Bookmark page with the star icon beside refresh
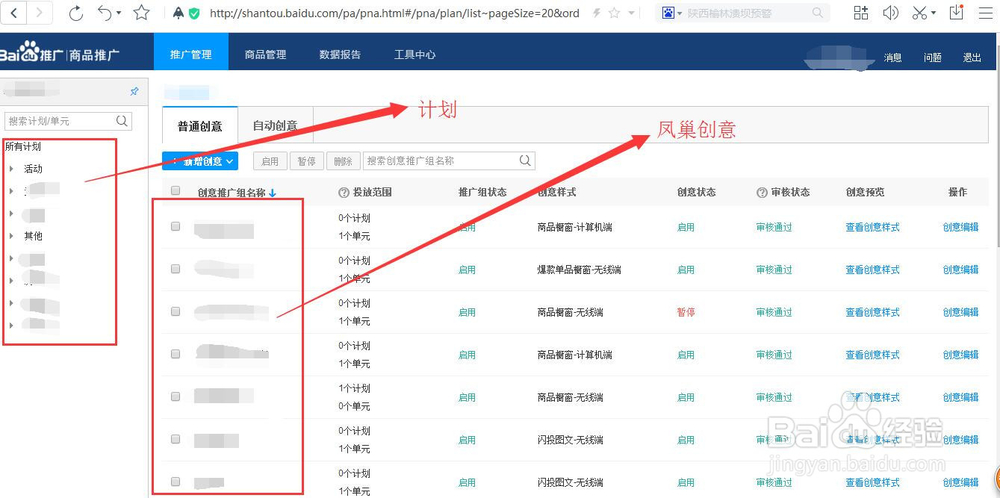1000x498 pixels. 142,13
